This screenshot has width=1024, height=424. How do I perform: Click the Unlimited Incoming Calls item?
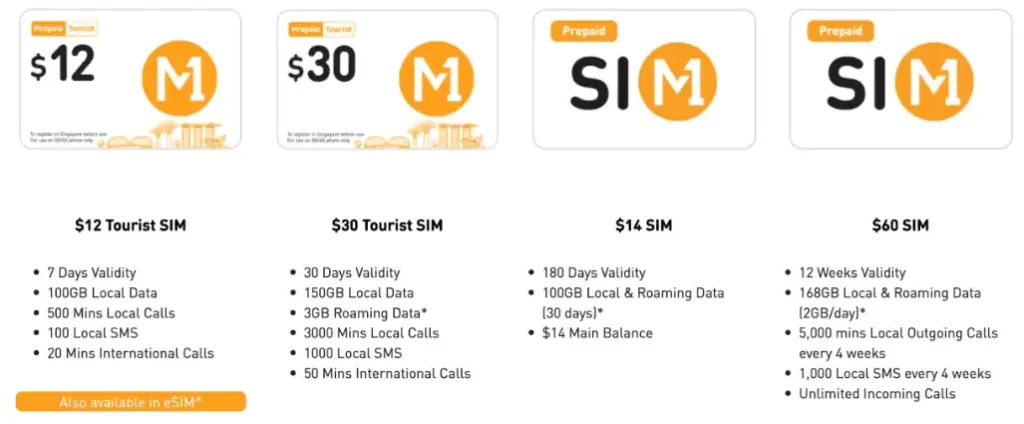click(877, 393)
